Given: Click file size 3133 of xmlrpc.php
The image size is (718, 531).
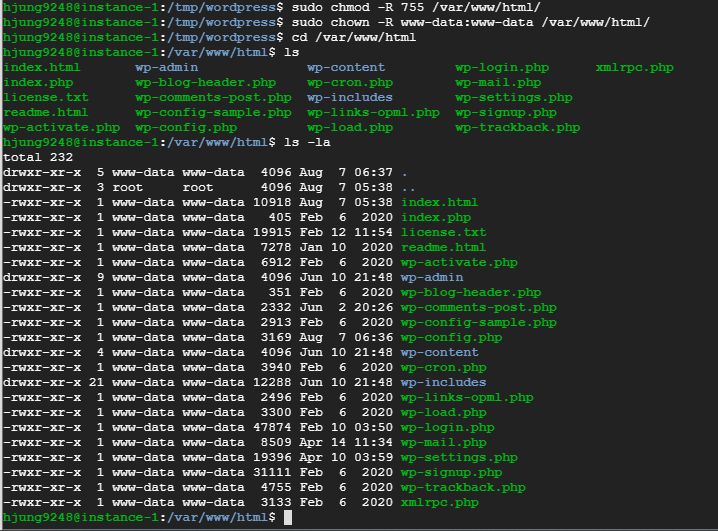Looking at the screenshot, I should coord(276,503).
